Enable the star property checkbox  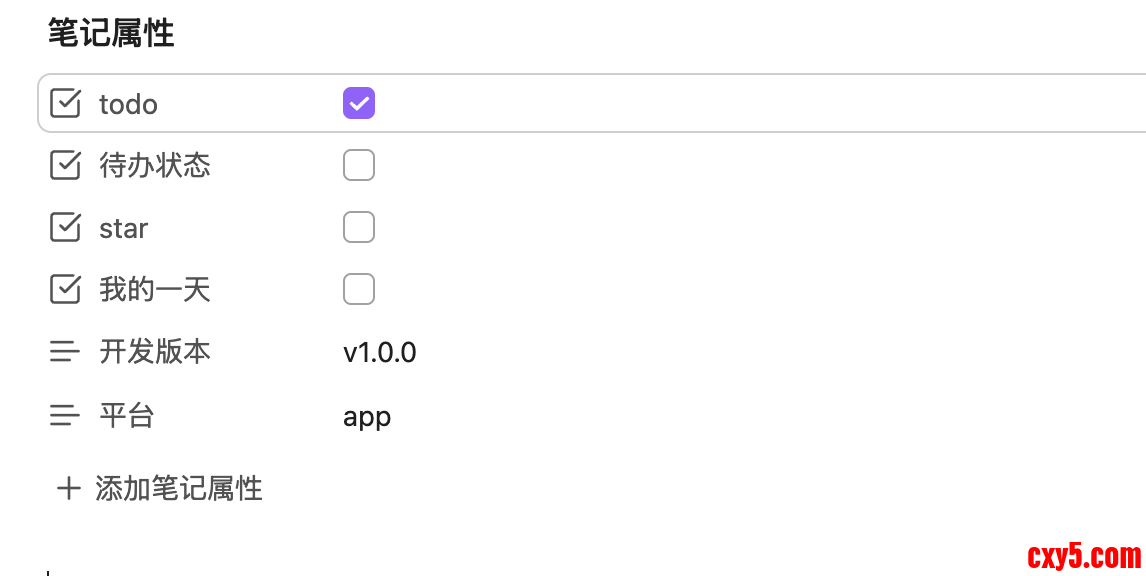point(359,227)
